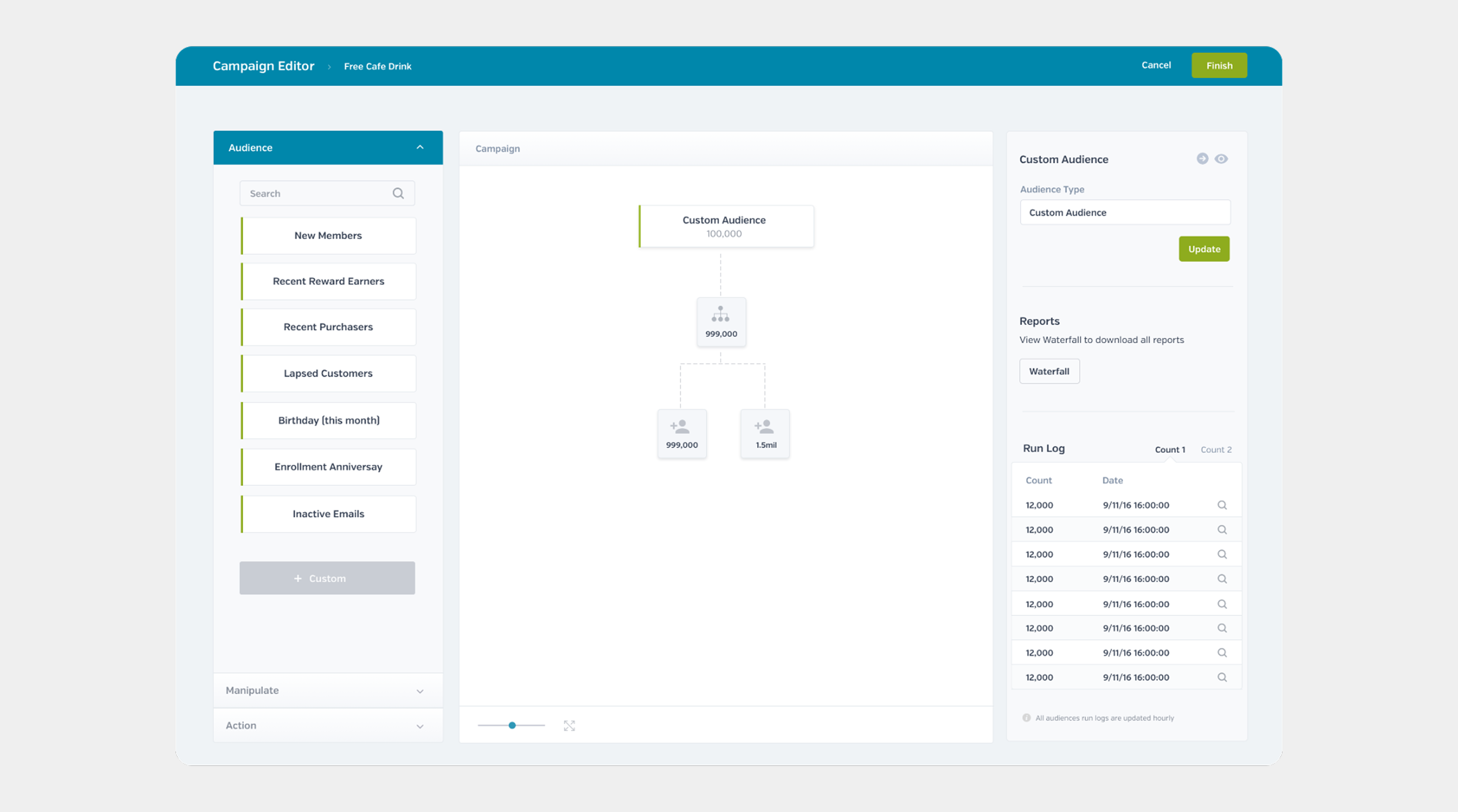This screenshot has width=1458, height=812.
Task: Add a Custom audience
Action: tap(327, 578)
